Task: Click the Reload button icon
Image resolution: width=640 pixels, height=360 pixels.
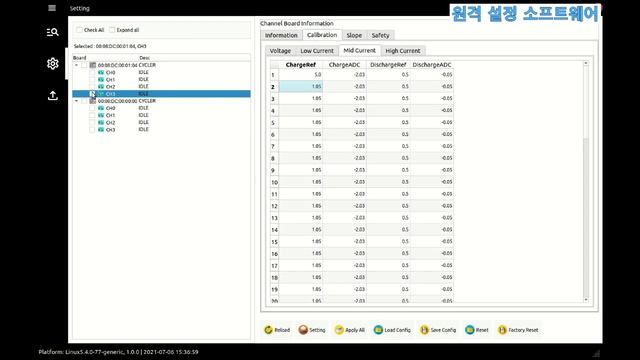Action: click(x=268, y=330)
